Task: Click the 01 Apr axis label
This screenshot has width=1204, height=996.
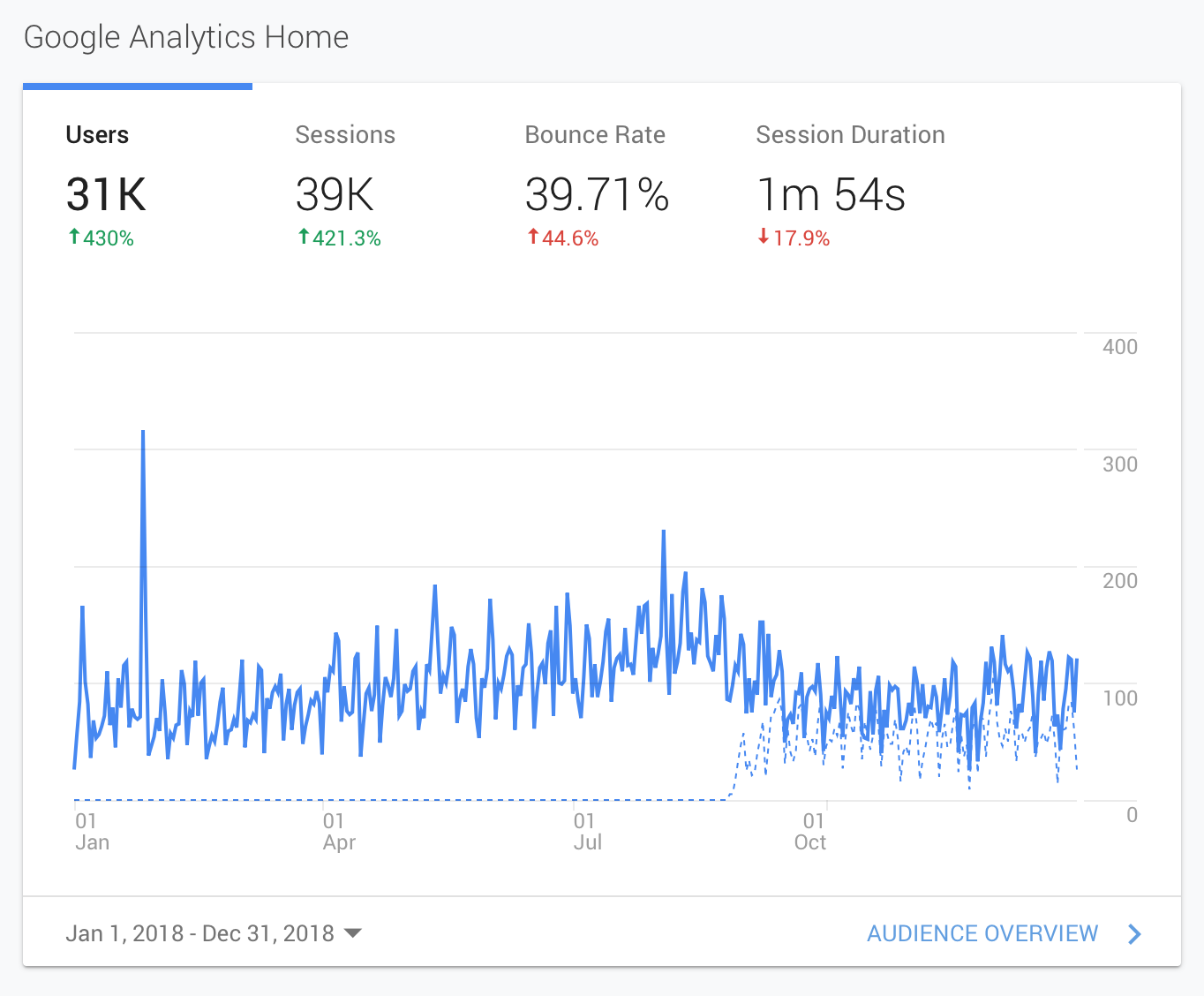Action: (x=339, y=832)
